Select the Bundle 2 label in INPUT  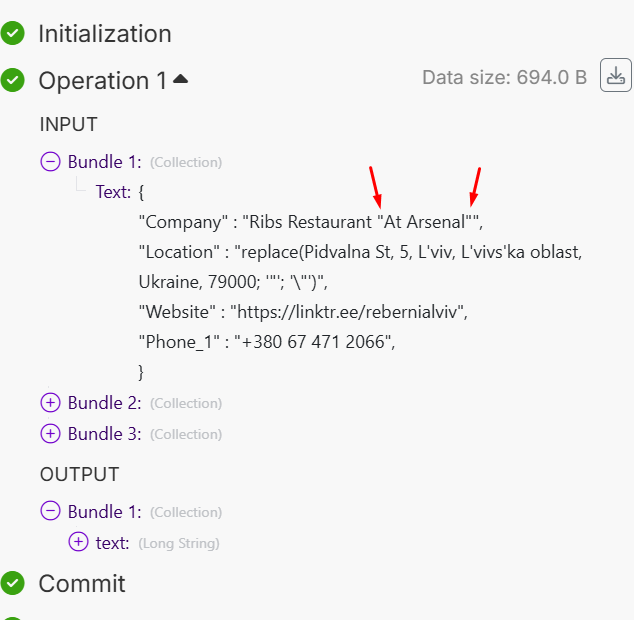coord(104,403)
